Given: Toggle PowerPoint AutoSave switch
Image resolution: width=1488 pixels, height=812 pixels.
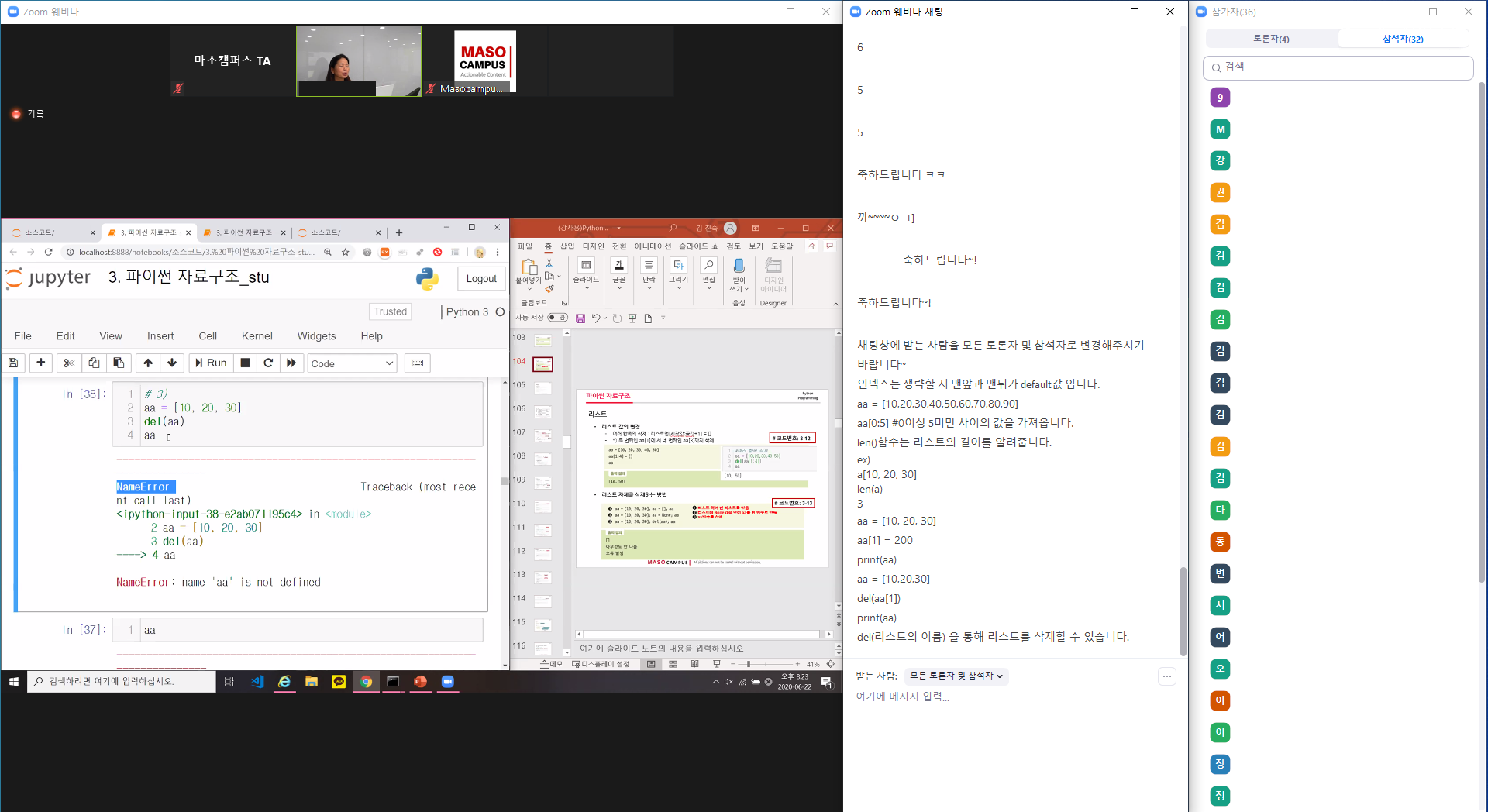Looking at the screenshot, I should 556,318.
